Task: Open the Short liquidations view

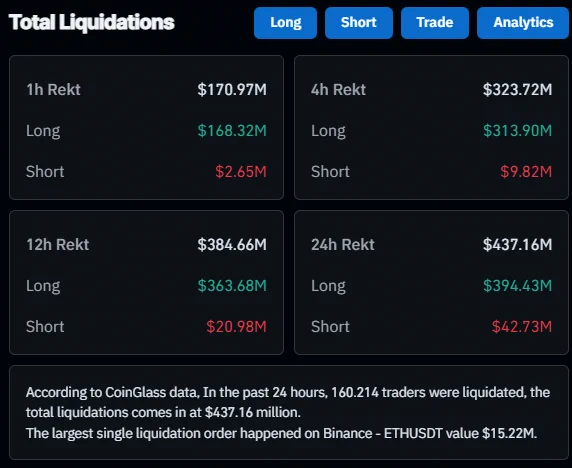Action: click(x=359, y=23)
